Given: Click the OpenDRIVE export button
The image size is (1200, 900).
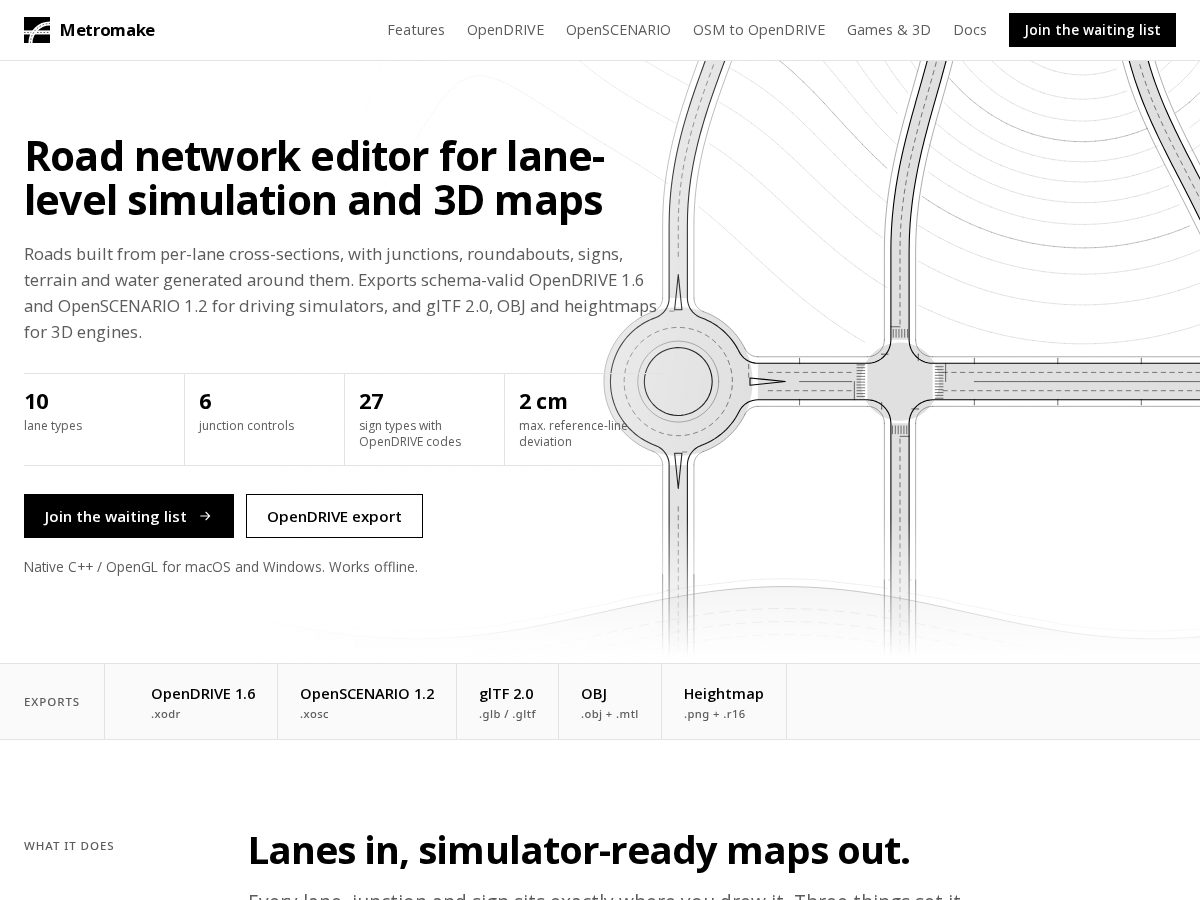Looking at the screenshot, I should tap(334, 516).
